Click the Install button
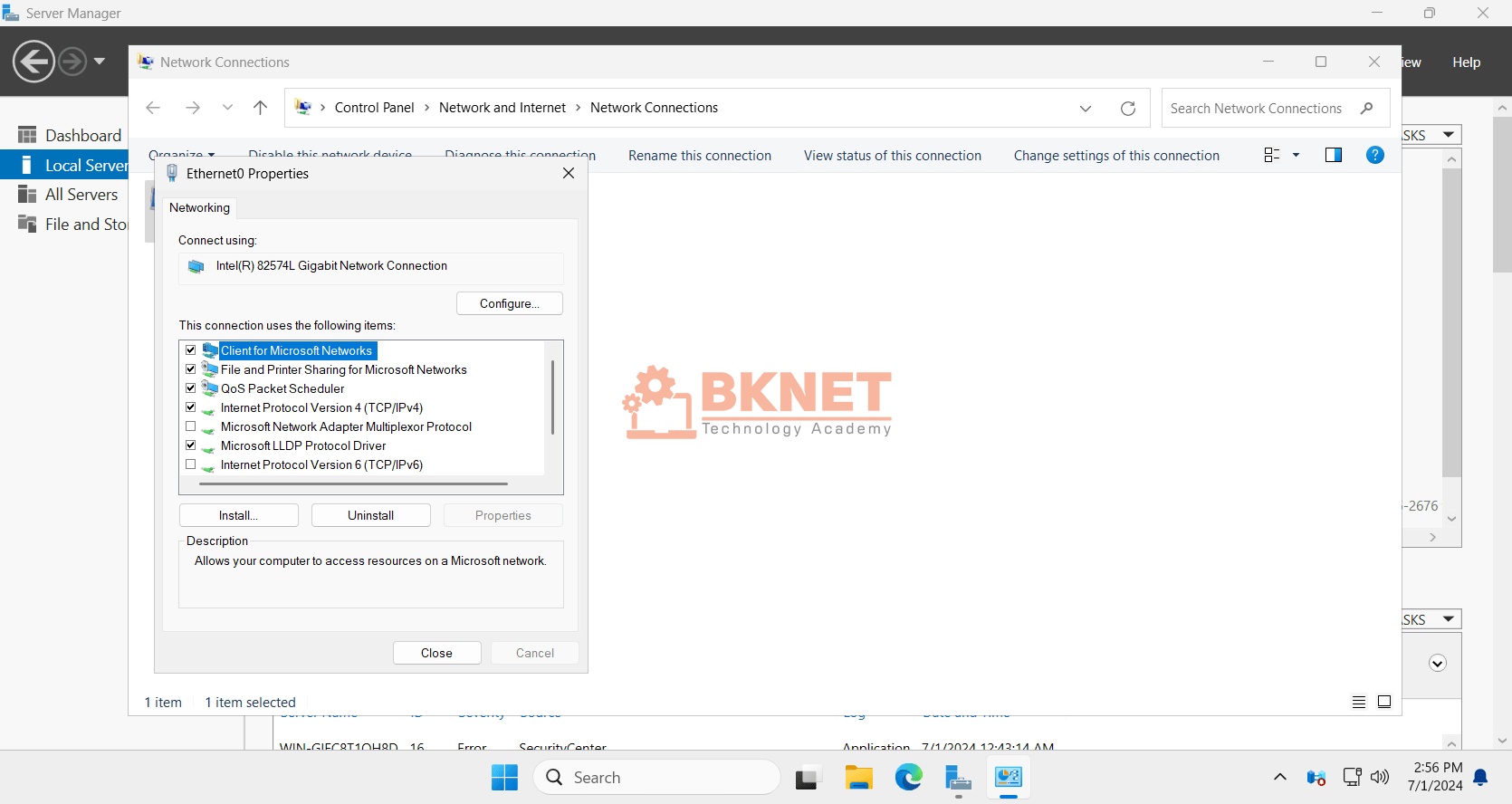The height and width of the screenshot is (804, 1512). [x=239, y=515]
